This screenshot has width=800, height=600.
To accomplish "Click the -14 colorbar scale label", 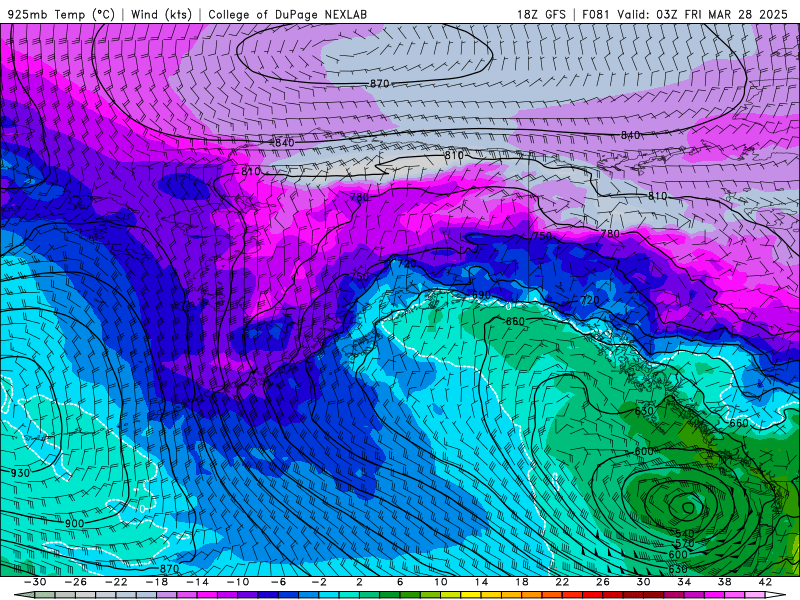I will 197,582.
